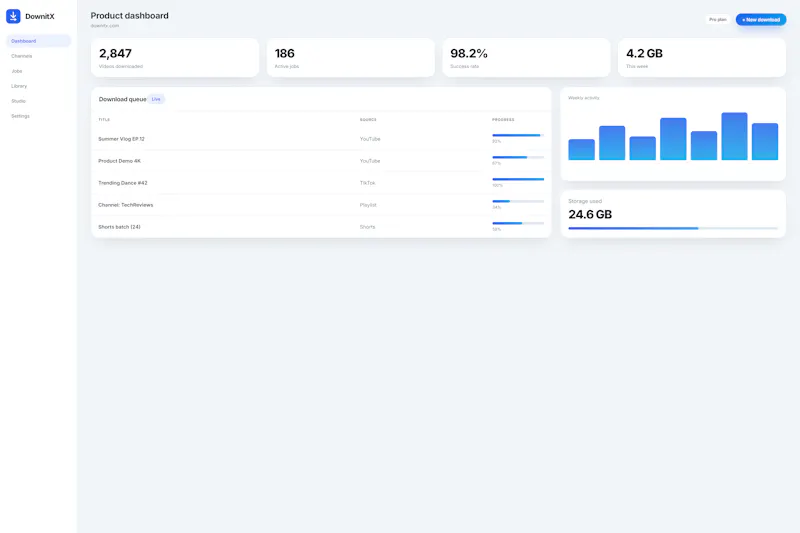Select the Videos downloaded stat card
The image size is (800, 533).
tap(175, 58)
